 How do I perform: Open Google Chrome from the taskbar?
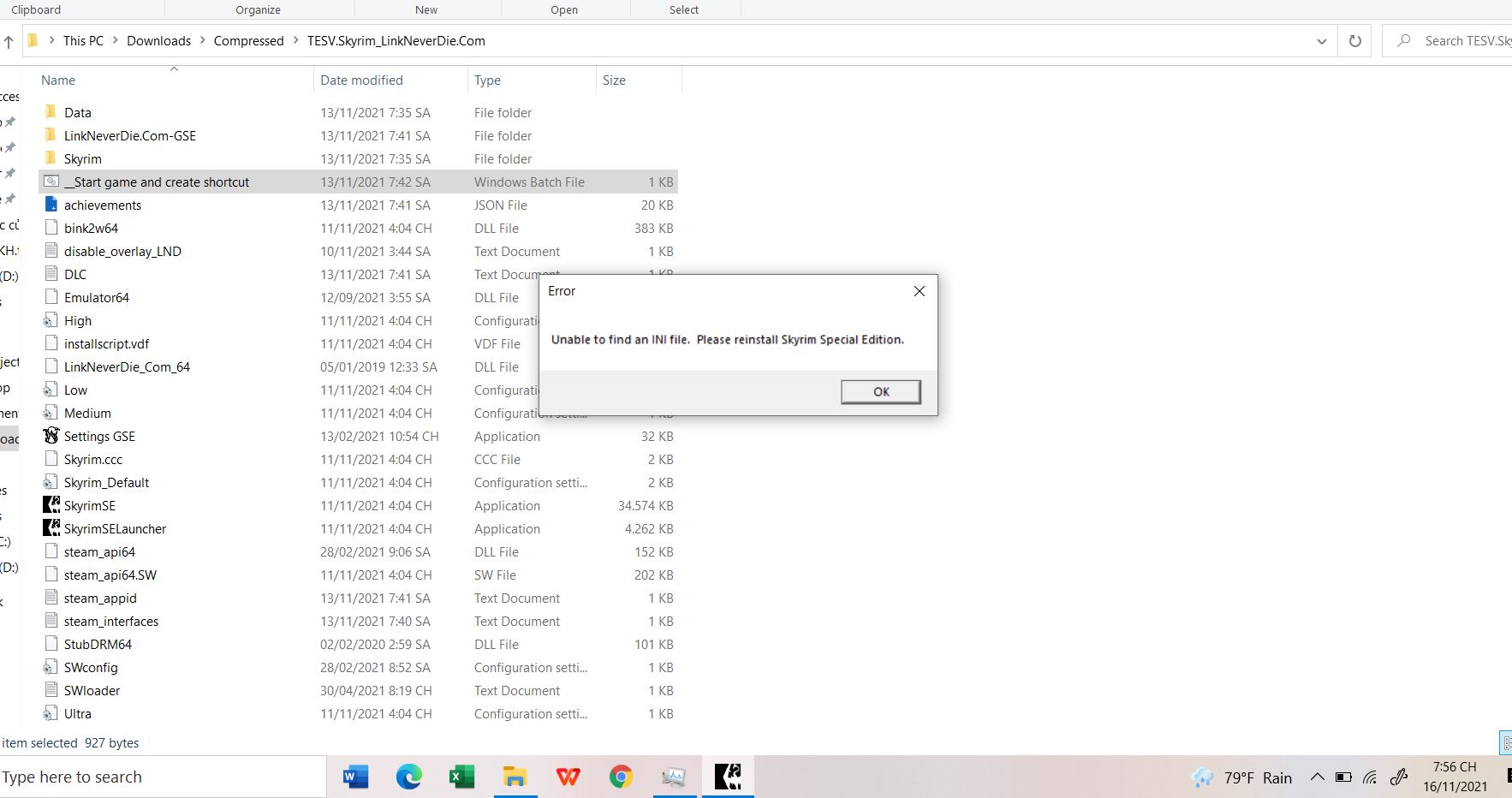tap(621, 777)
